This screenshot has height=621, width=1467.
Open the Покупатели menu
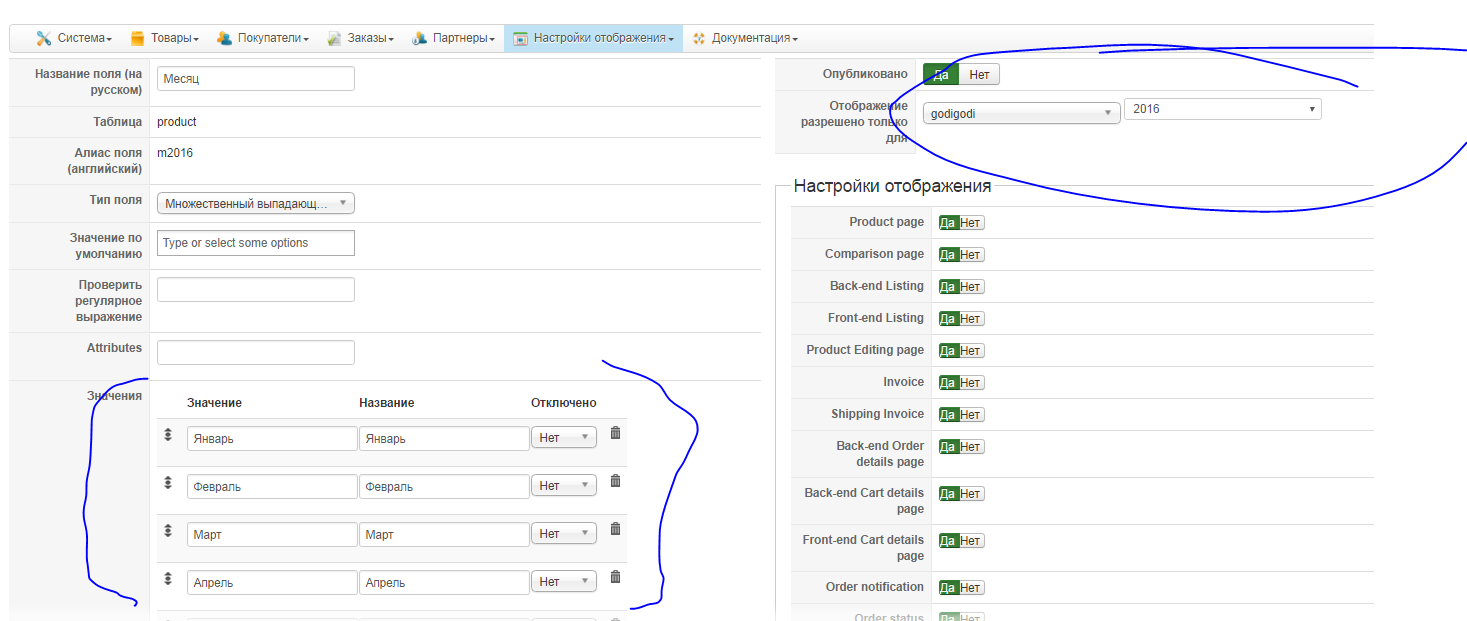(x=262, y=38)
